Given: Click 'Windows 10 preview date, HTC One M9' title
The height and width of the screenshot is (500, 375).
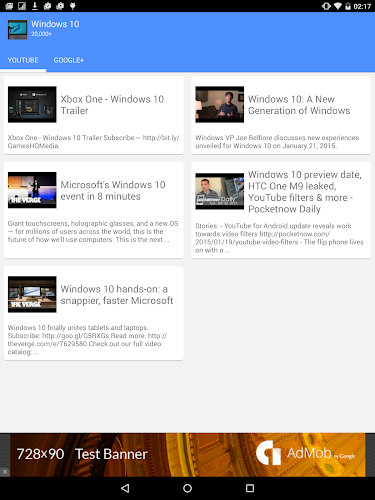Looking at the screenshot, I should coord(305,192).
